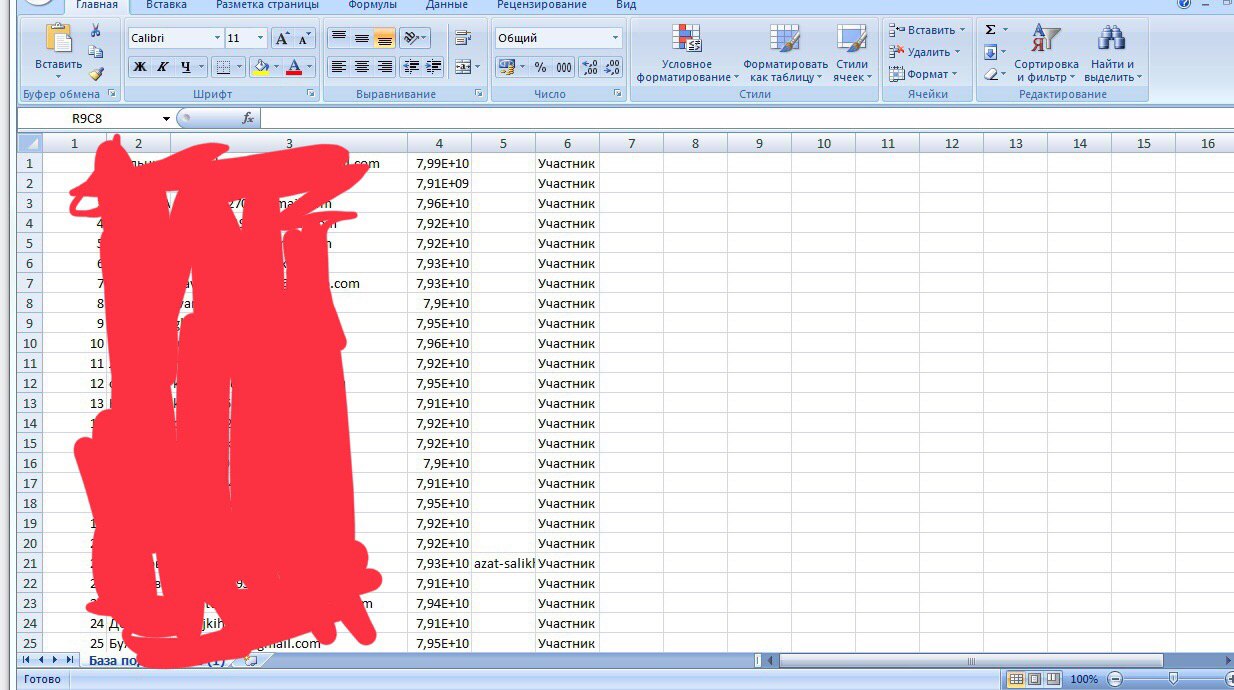Click the zoom slider handle
Screen dimensions: 1234x690
(1173, 679)
